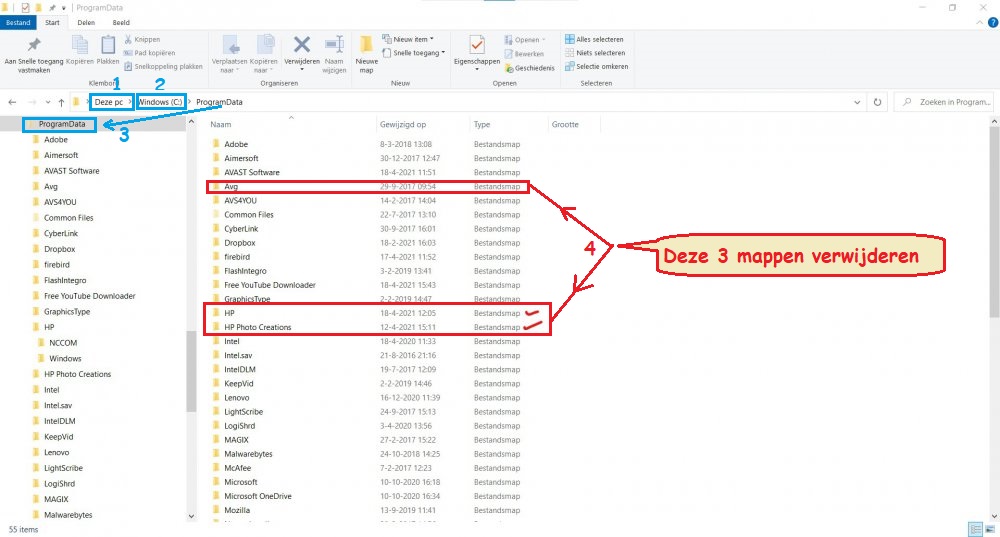Expand the Snelle toegang dropdown in the ribbon
This screenshot has height=537, width=1000.
coord(417,53)
